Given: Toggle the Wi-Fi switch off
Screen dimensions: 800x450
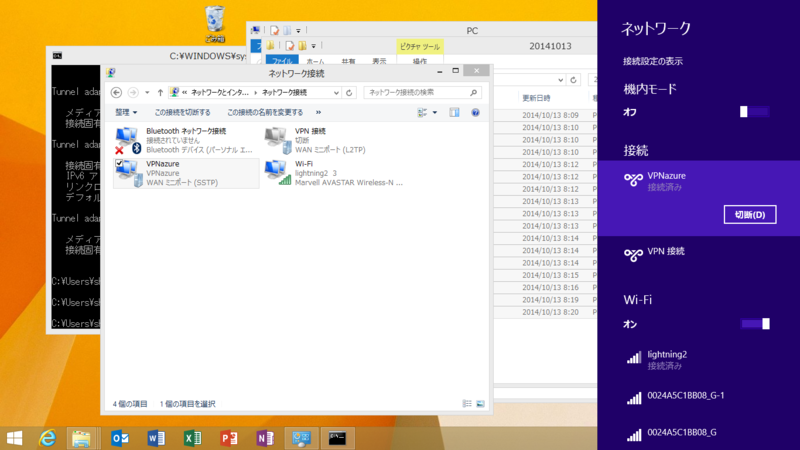Looking at the screenshot, I should click(x=755, y=324).
